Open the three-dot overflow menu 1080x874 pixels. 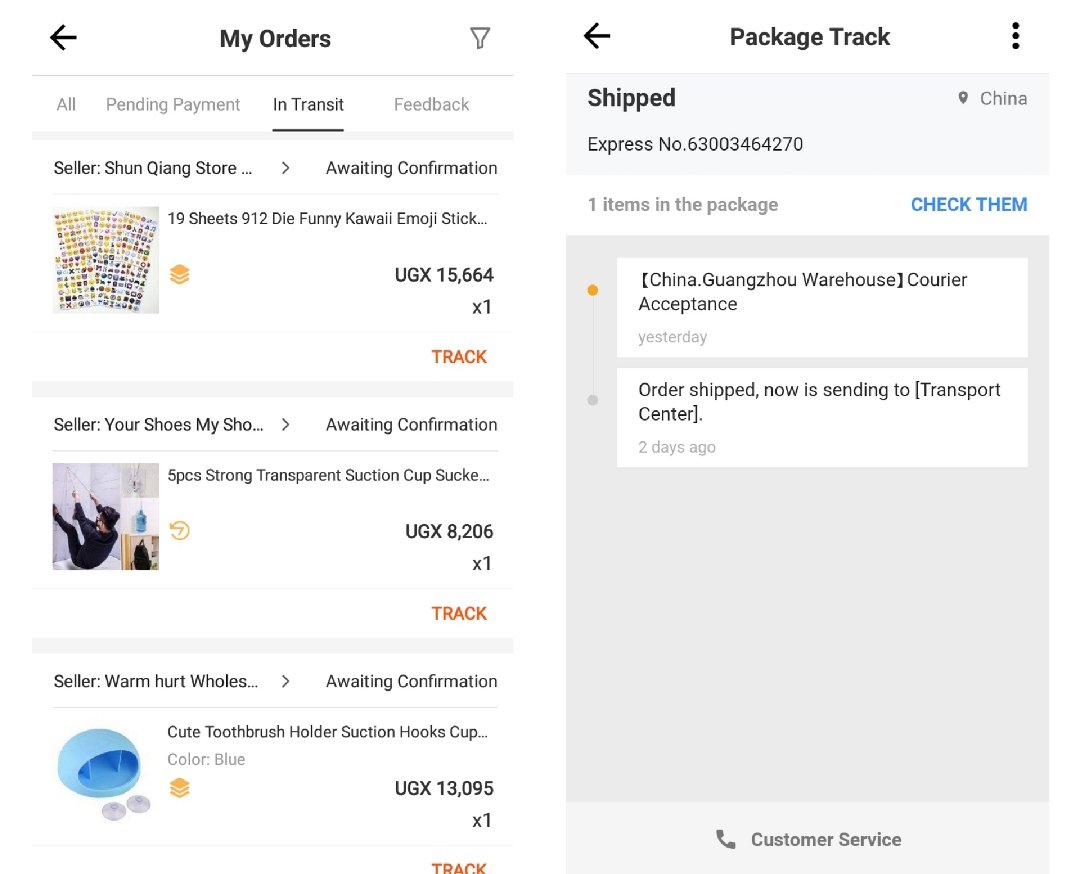pyautogui.click(x=1015, y=37)
